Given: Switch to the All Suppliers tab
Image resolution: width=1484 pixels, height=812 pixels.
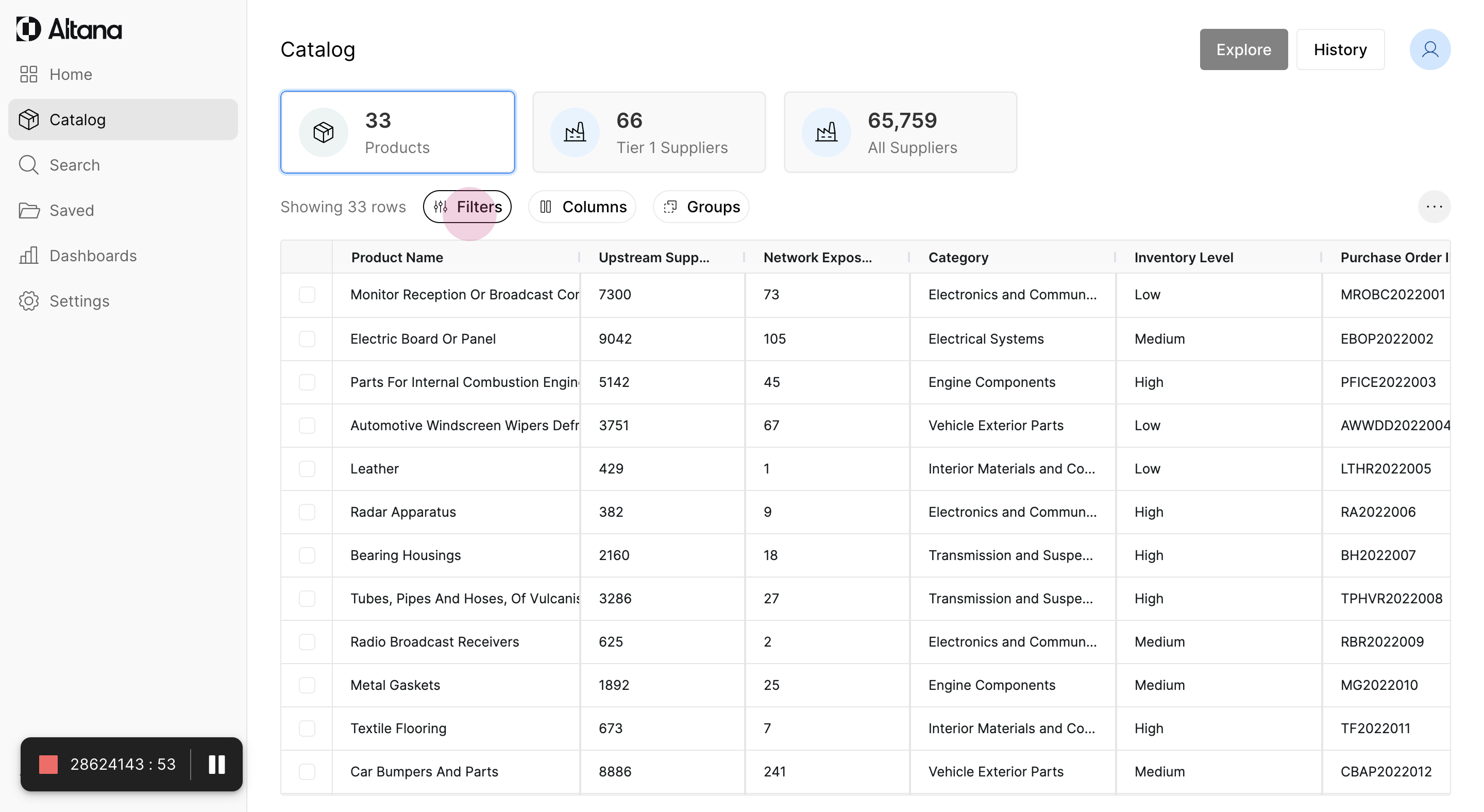Looking at the screenshot, I should [900, 132].
